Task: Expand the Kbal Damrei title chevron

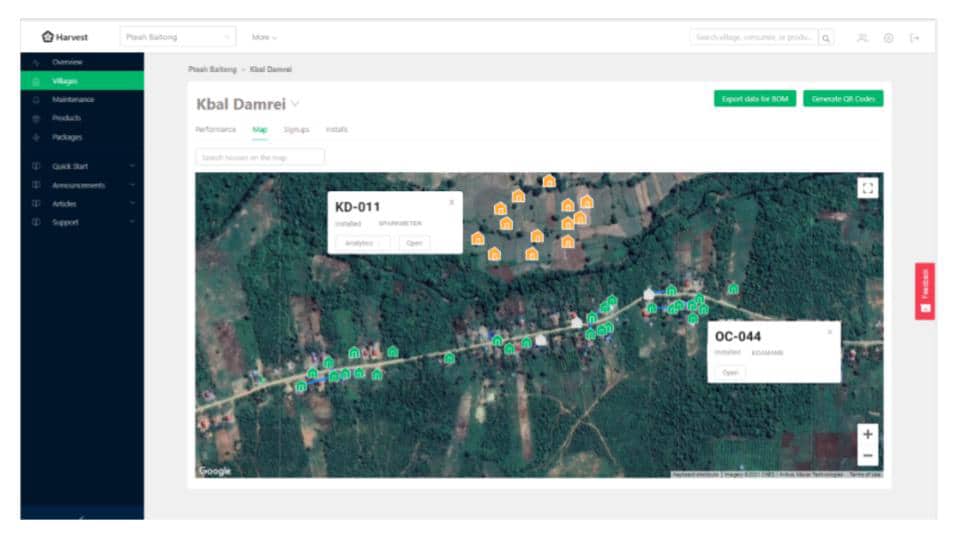Action: click(295, 104)
